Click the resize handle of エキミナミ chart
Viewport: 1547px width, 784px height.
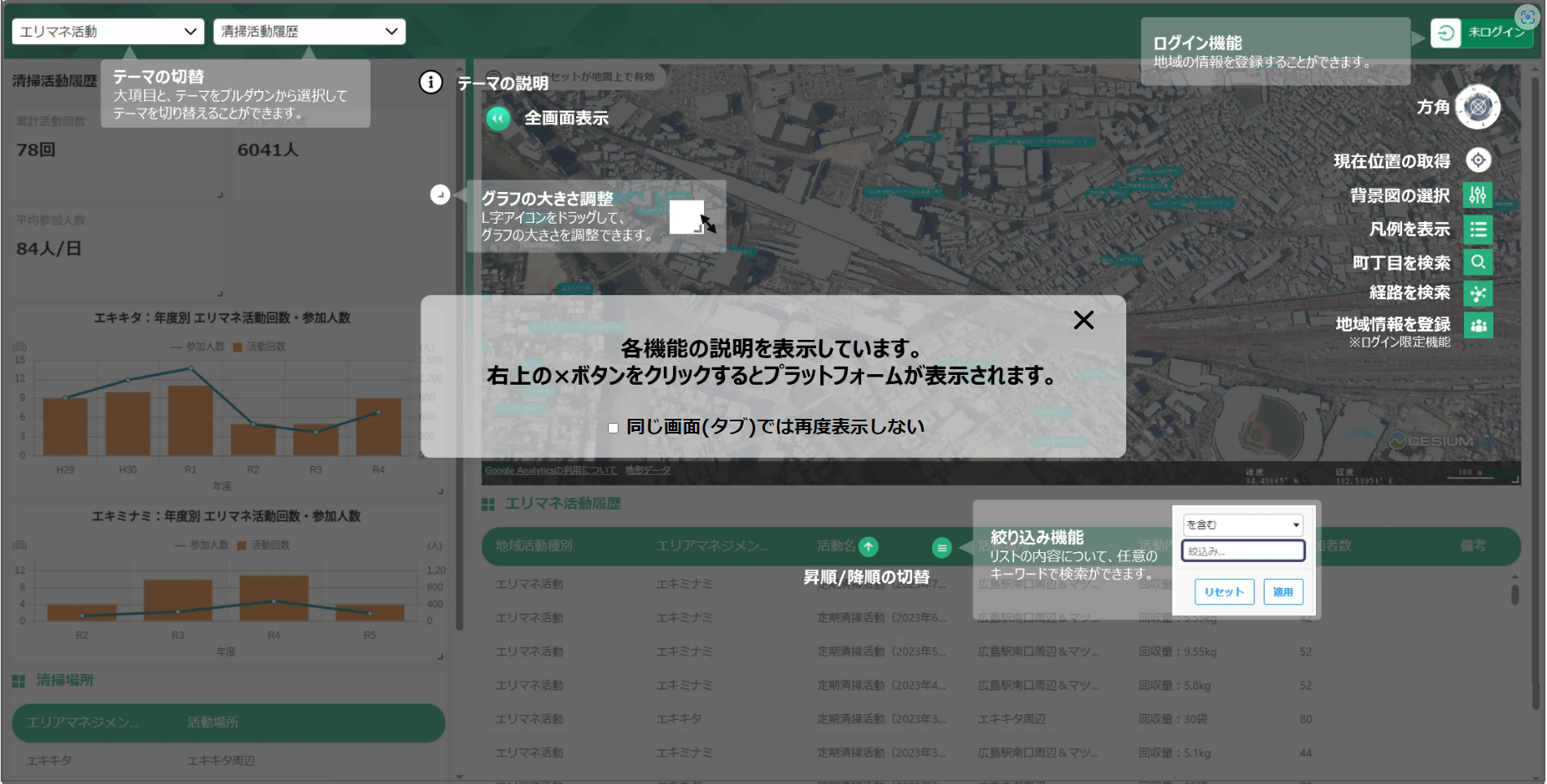point(440,656)
